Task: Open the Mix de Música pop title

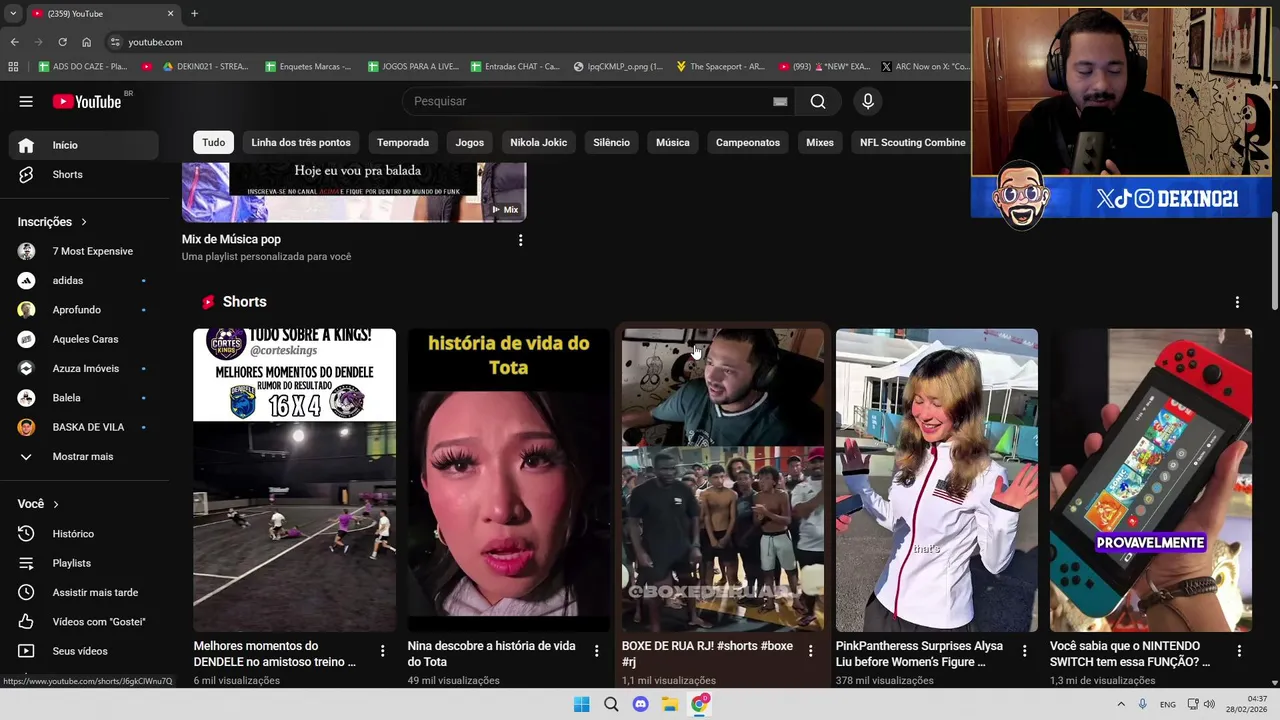Action: [x=231, y=239]
